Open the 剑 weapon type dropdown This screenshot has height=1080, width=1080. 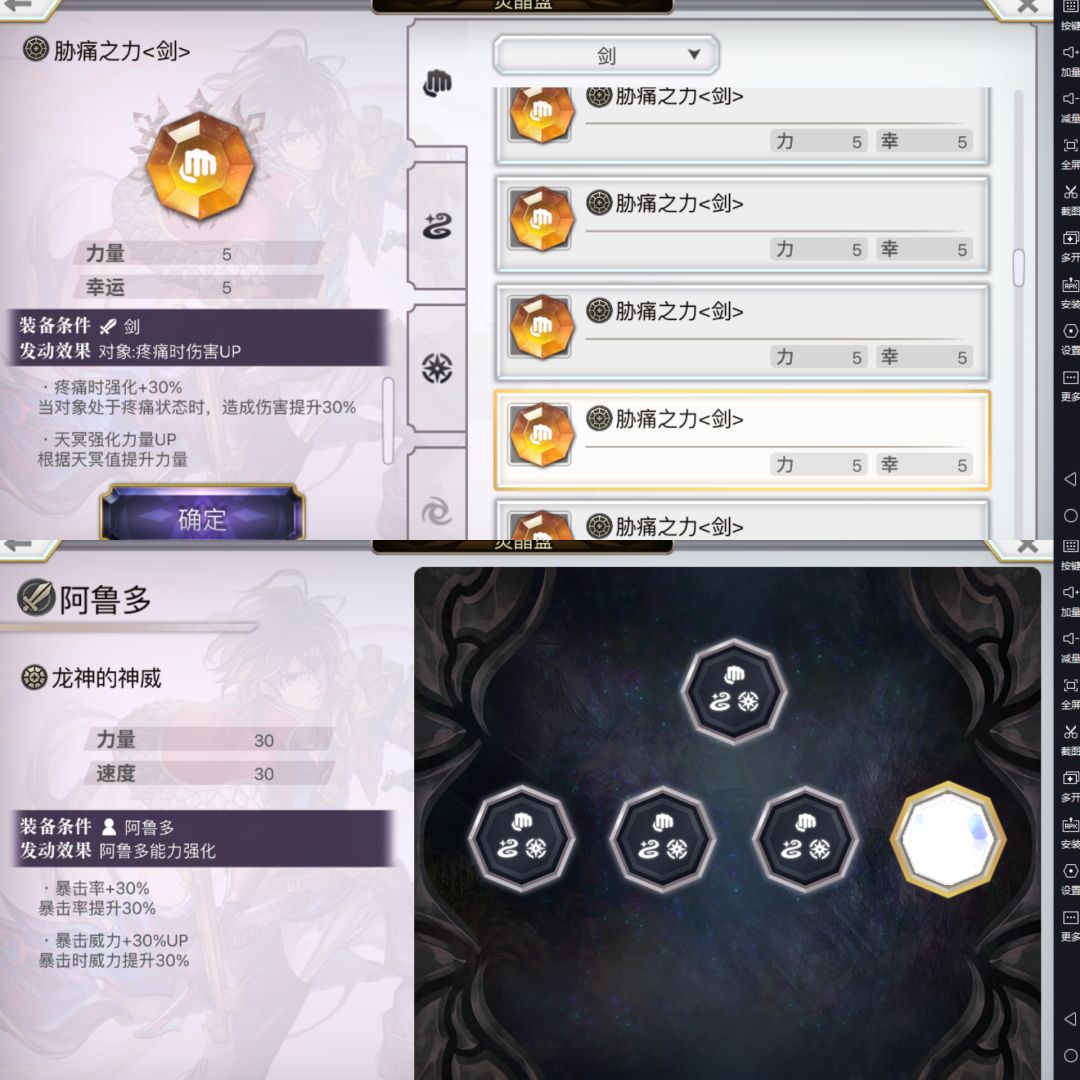point(606,55)
